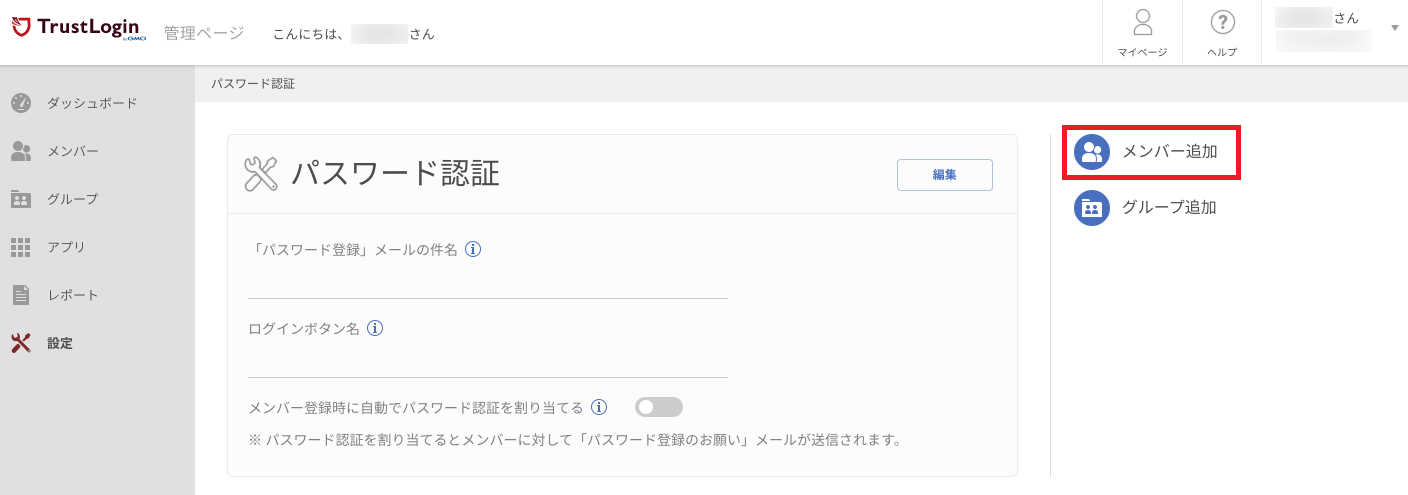Open the ダッシュボード gauge icon

21,102
